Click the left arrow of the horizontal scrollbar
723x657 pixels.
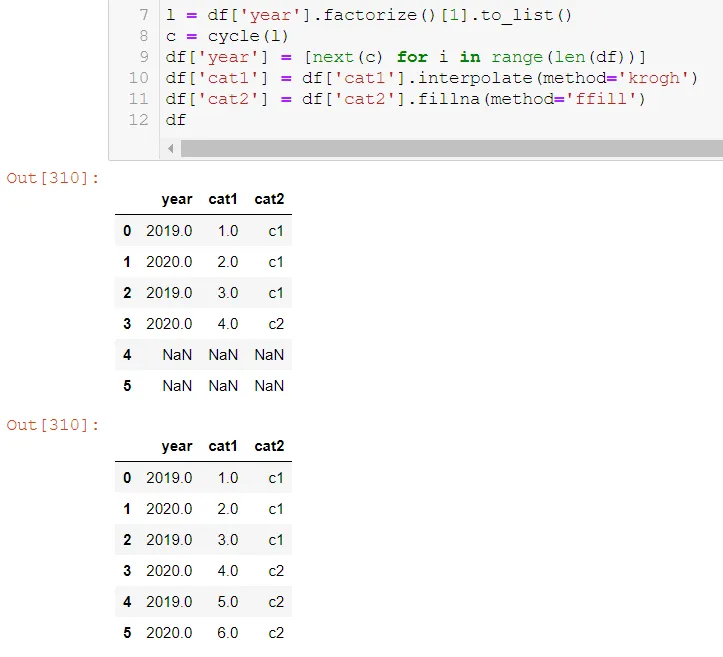(171, 148)
